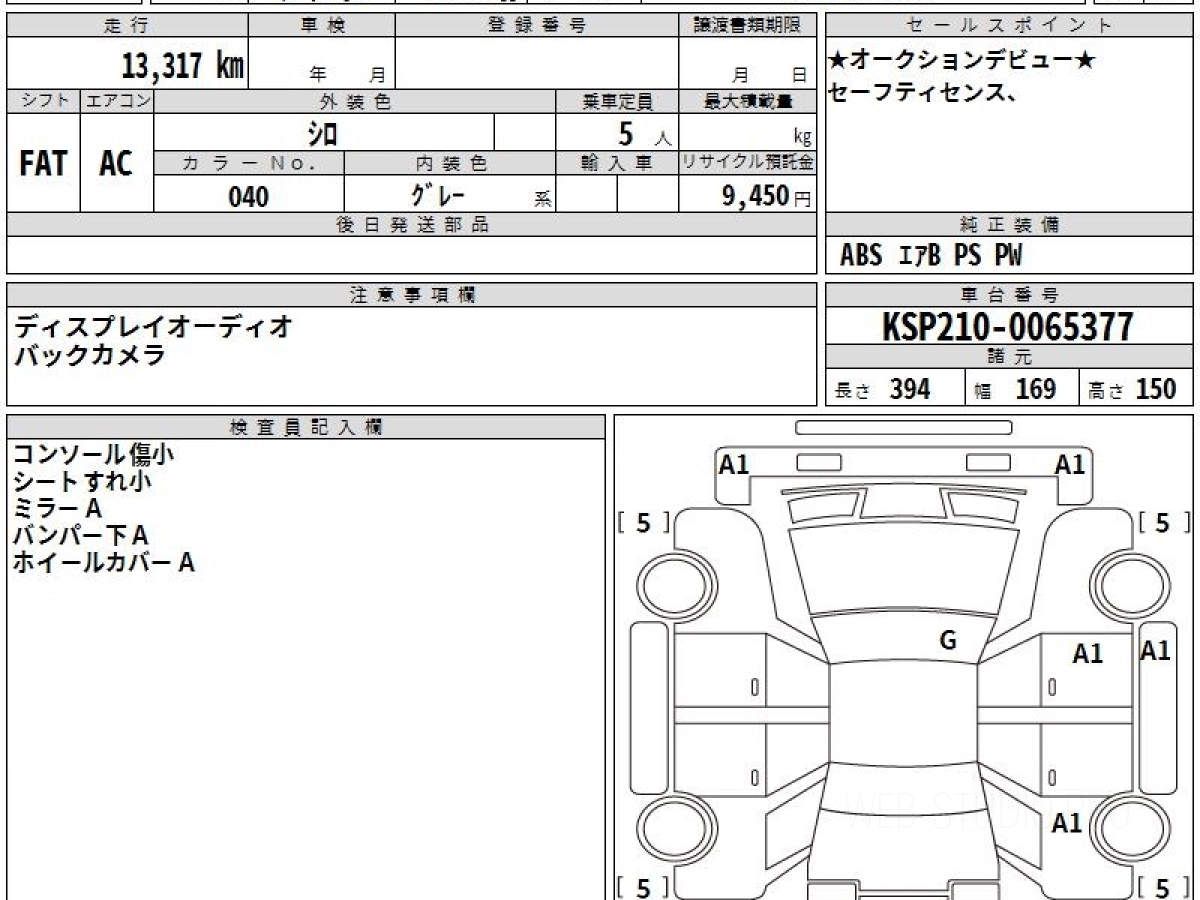
Task: Click the "乗車定員" header
Action: pos(617,101)
